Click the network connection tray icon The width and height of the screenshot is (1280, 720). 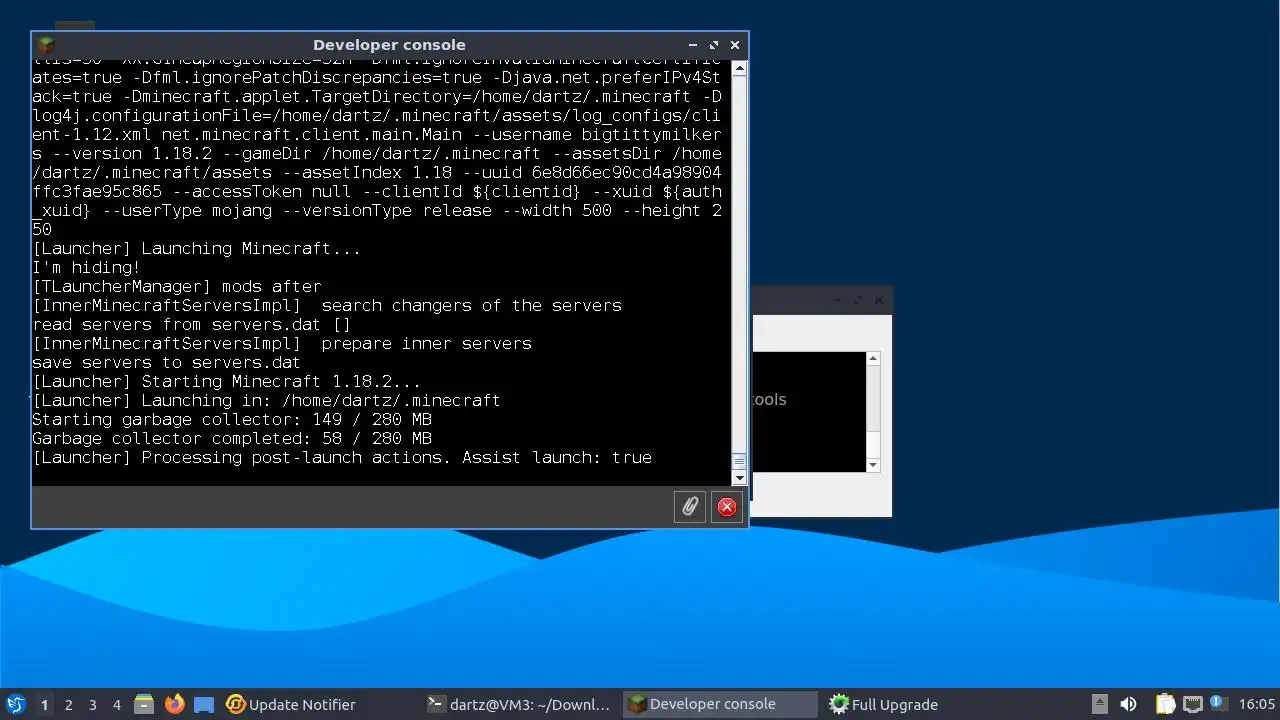point(1192,704)
